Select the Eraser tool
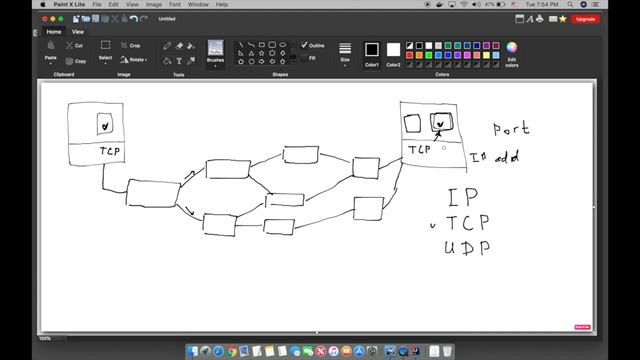The width and height of the screenshot is (640, 360). (x=179, y=46)
